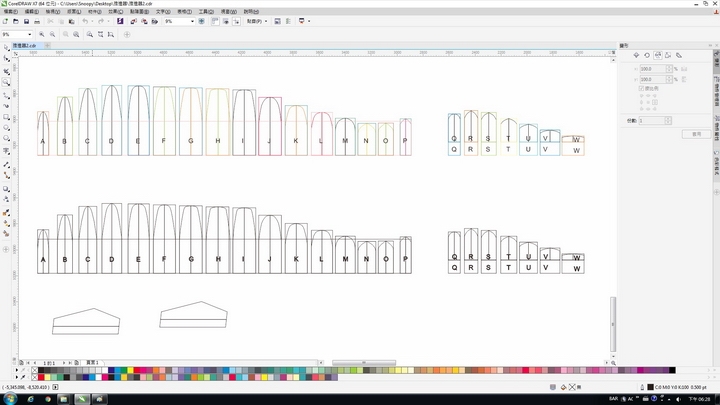The width and height of the screenshot is (720, 405).
Task: Expand the upper color palette flyout arrow
Action: pyautogui.click(x=17, y=370)
